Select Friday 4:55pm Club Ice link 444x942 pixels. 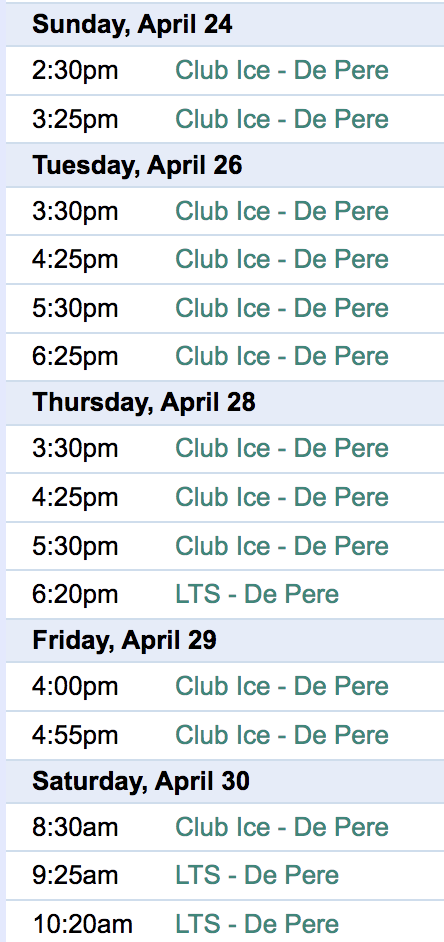tap(282, 735)
